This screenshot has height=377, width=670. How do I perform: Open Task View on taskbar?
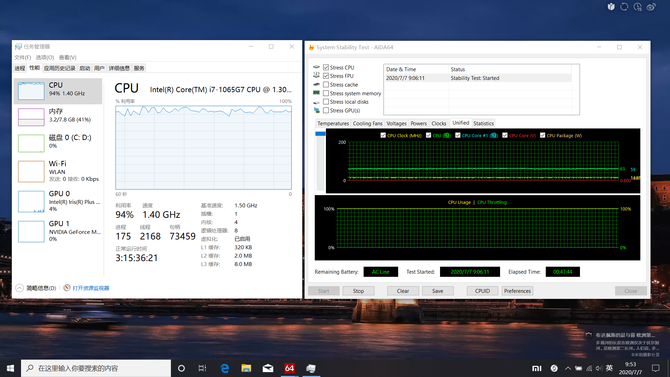tap(203, 368)
